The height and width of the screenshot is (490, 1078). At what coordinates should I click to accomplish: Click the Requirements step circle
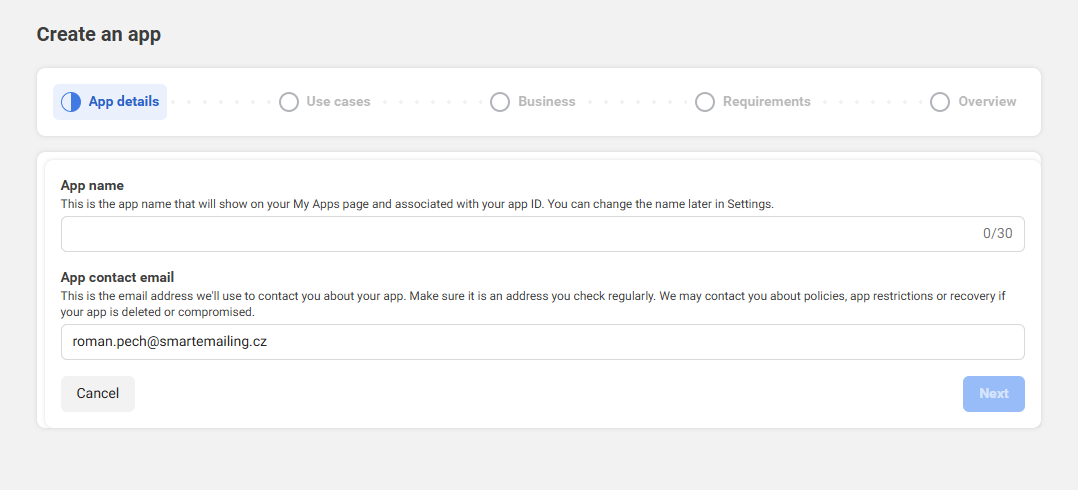[705, 102]
